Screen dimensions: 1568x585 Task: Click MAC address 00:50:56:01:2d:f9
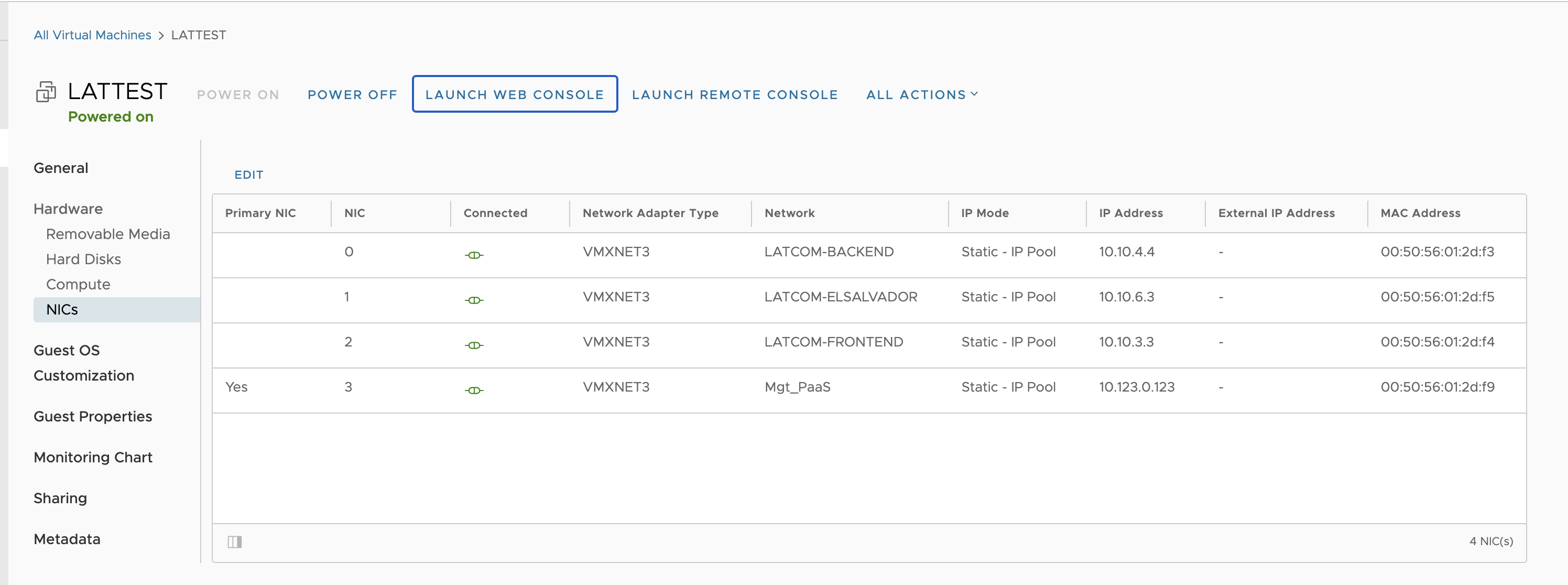pos(1437,386)
